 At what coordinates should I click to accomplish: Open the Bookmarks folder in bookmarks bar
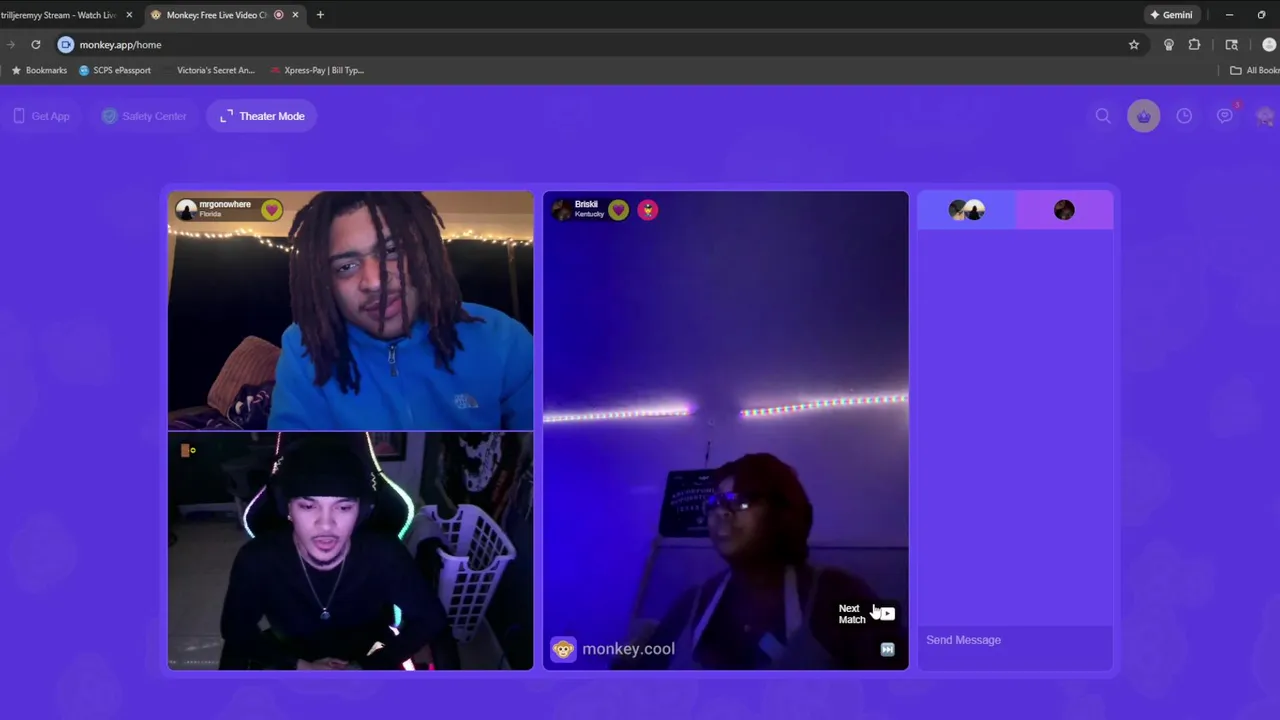click(x=39, y=70)
